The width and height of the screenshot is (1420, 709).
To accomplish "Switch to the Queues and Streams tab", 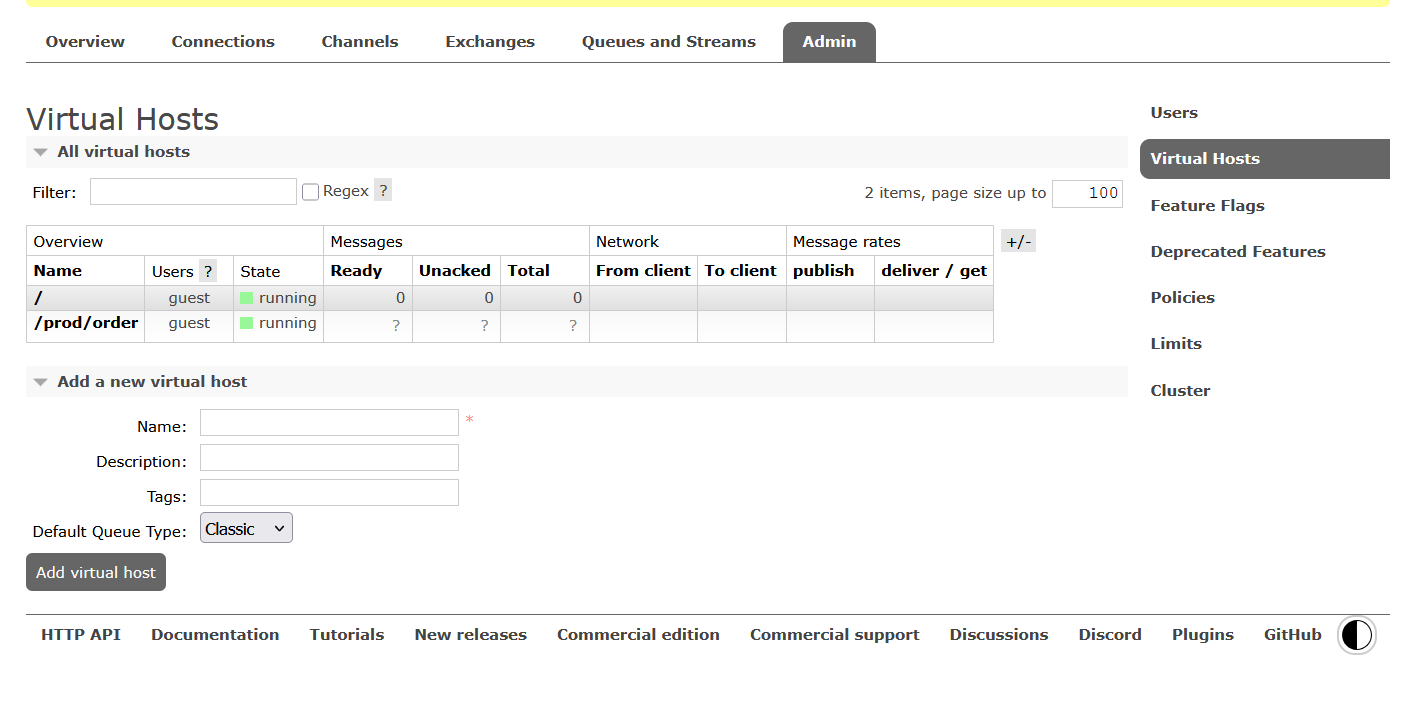I will 668,42.
